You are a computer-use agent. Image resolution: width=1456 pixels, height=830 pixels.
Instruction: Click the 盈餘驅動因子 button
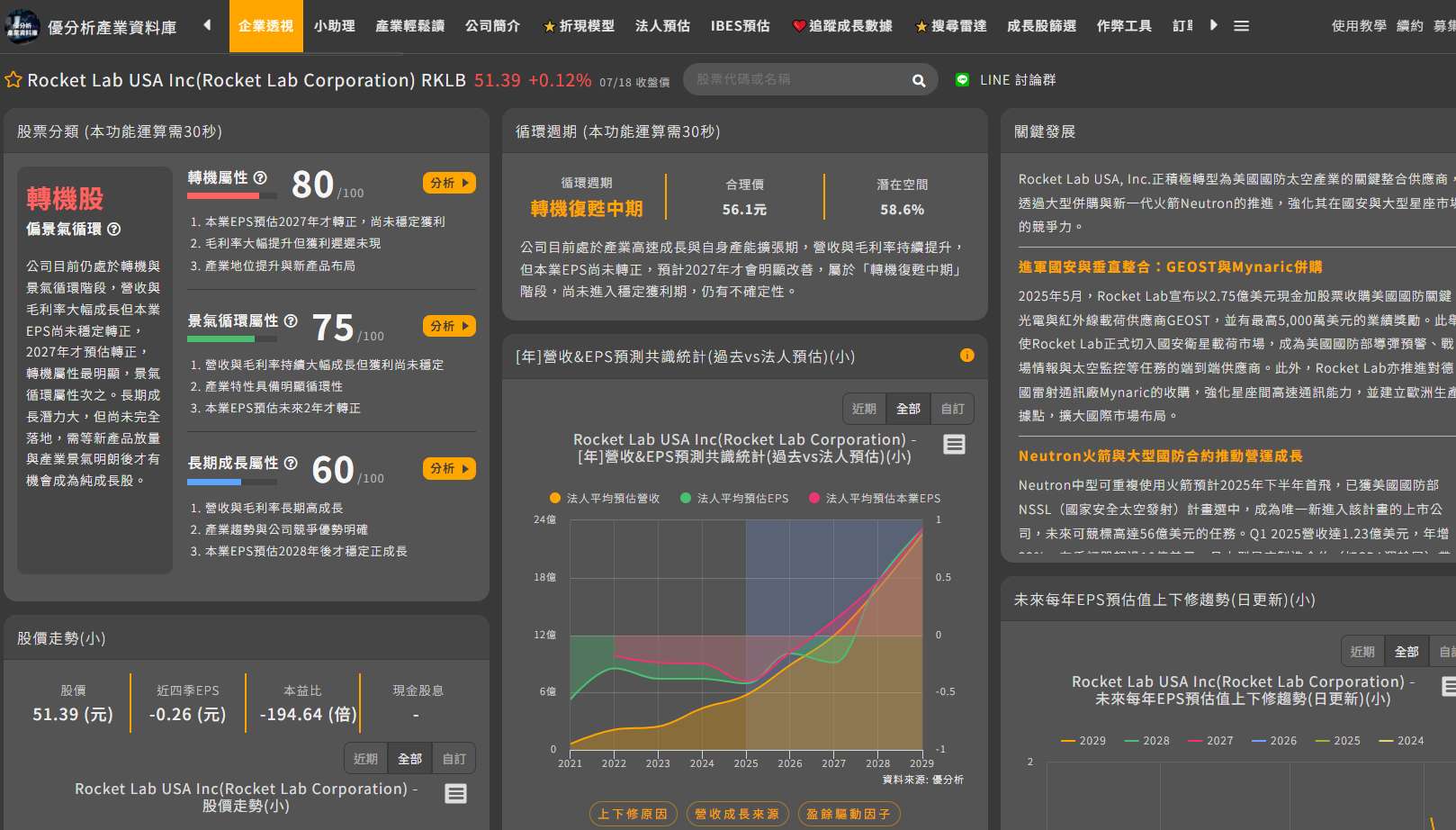[x=849, y=814]
